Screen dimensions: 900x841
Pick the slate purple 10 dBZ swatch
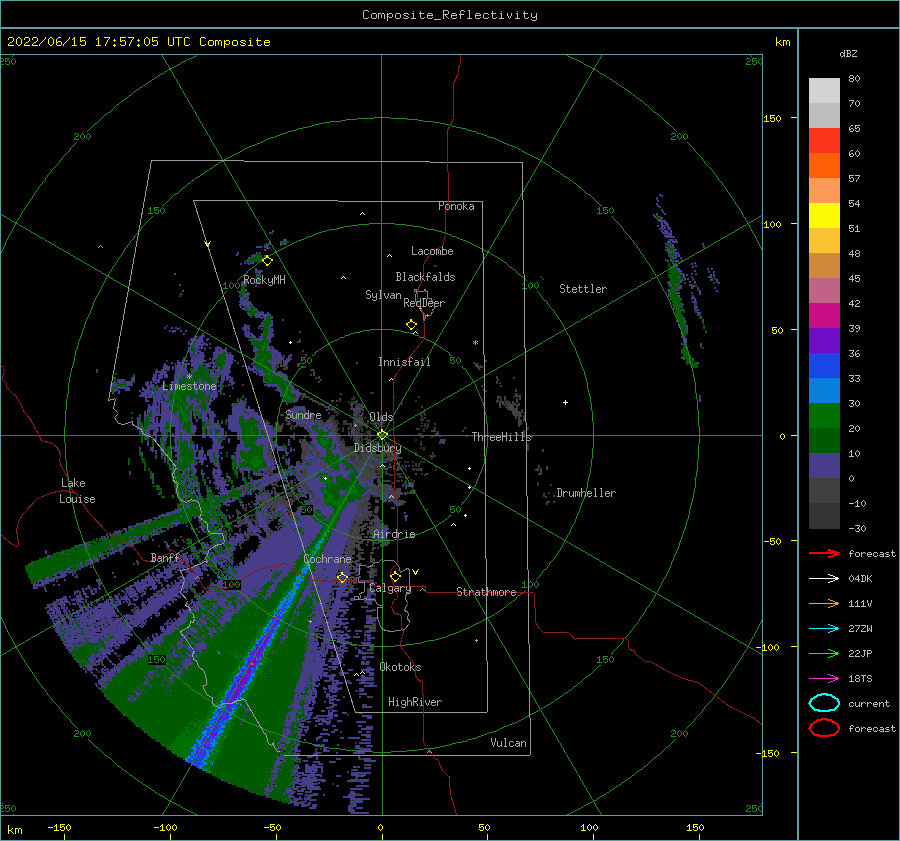[824, 465]
